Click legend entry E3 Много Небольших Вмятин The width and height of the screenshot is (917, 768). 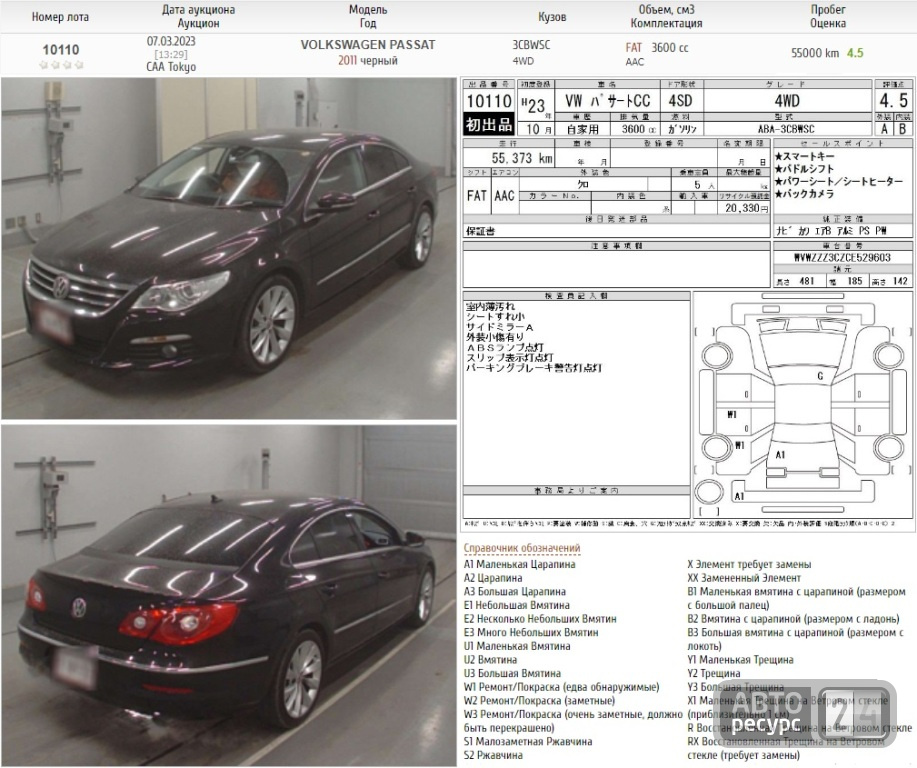(x=531, y=632)
